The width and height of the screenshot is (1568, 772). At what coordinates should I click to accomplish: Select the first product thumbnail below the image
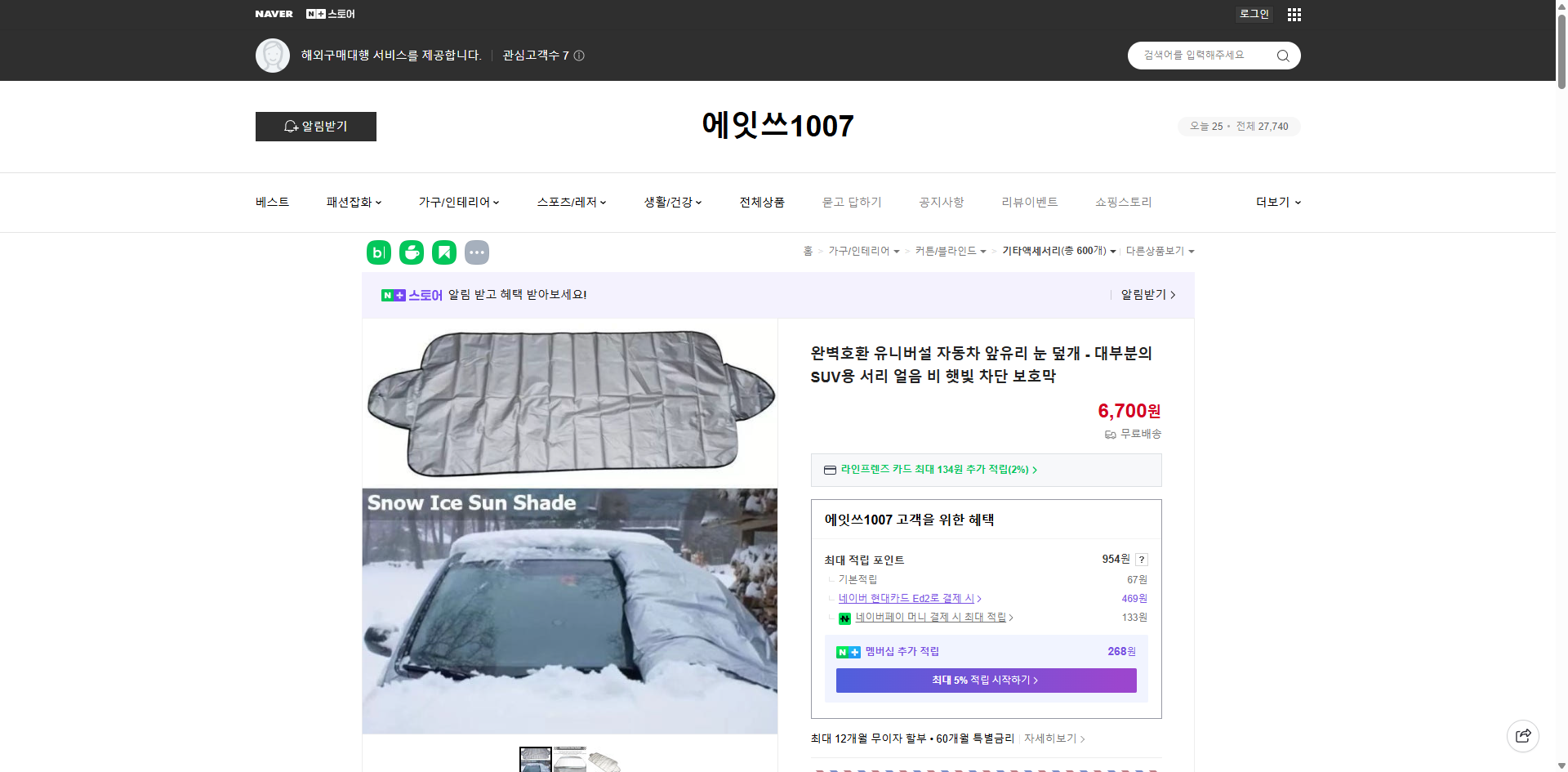tap(535, 760)
